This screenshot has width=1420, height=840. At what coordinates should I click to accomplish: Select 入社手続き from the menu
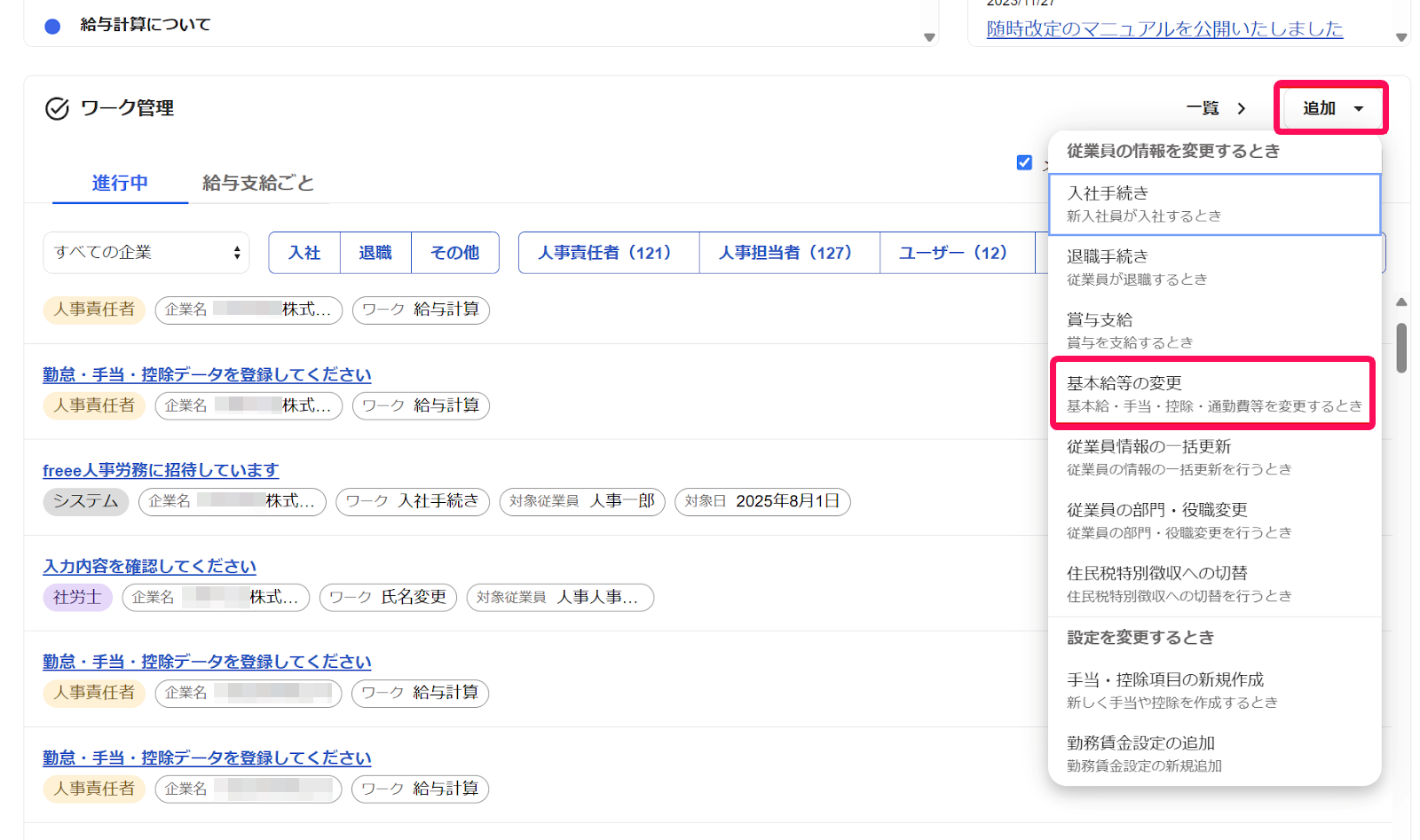pyautogui.click(x=1214, y=204)
